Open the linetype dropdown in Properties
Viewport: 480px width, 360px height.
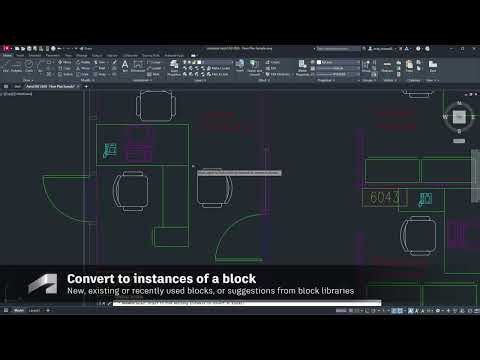[x=338, y=74]
